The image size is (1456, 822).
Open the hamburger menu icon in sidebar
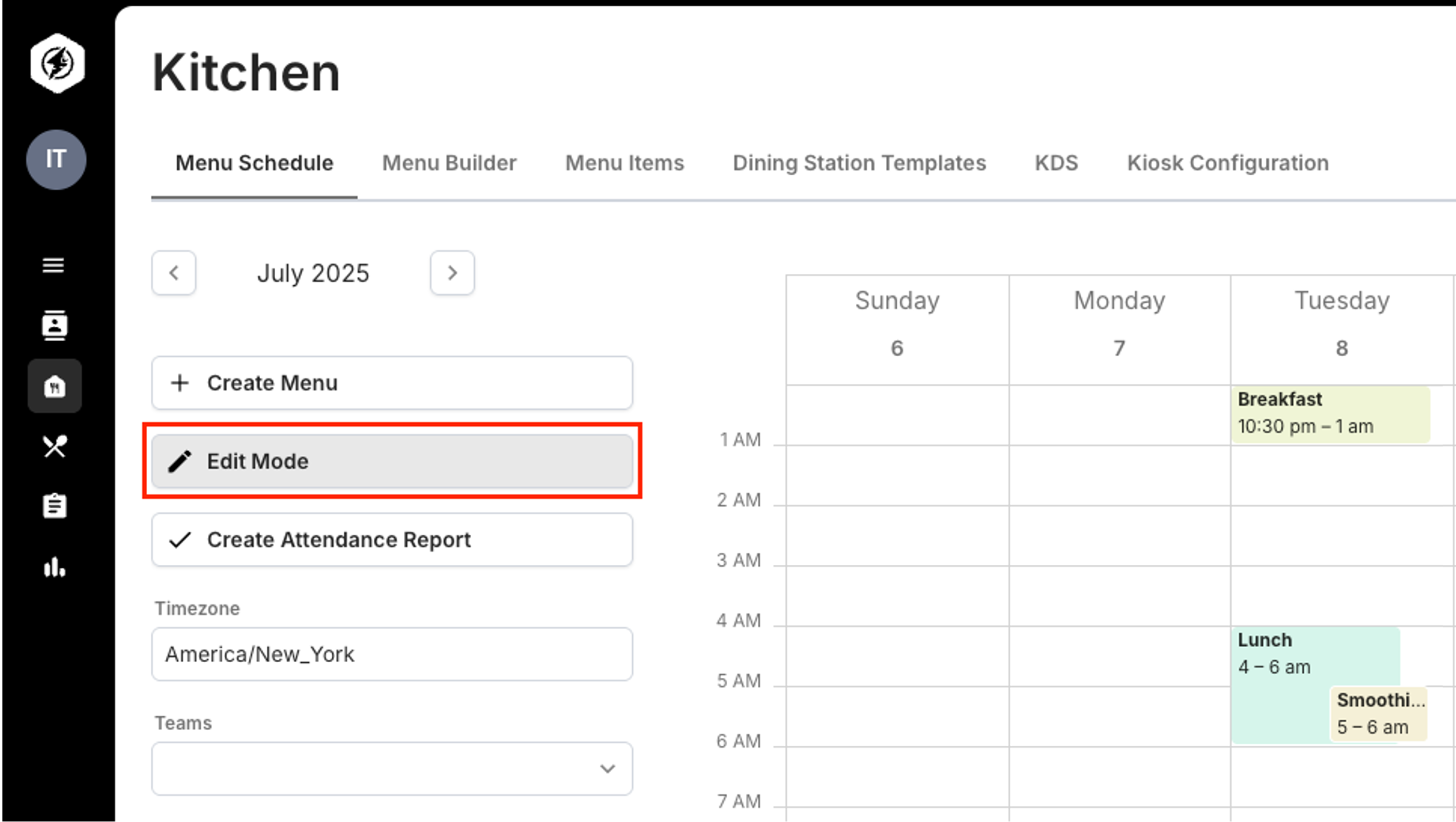click(53, 265)
